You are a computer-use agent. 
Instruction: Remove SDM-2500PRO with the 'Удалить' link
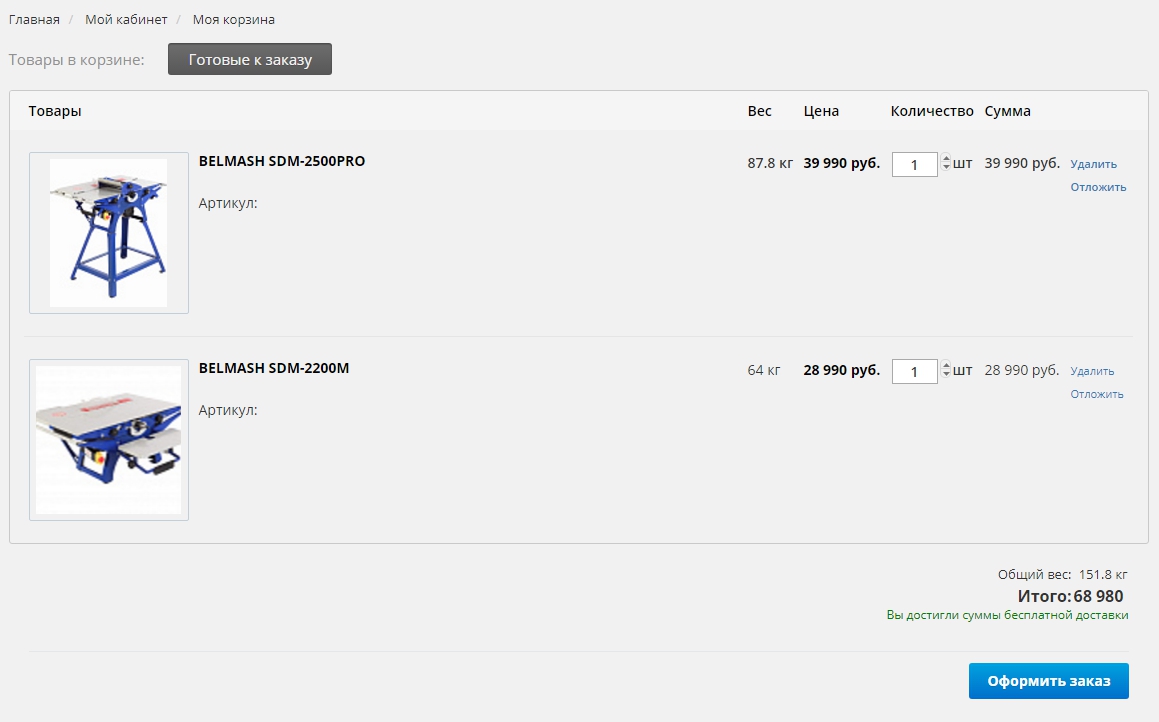1093,164
